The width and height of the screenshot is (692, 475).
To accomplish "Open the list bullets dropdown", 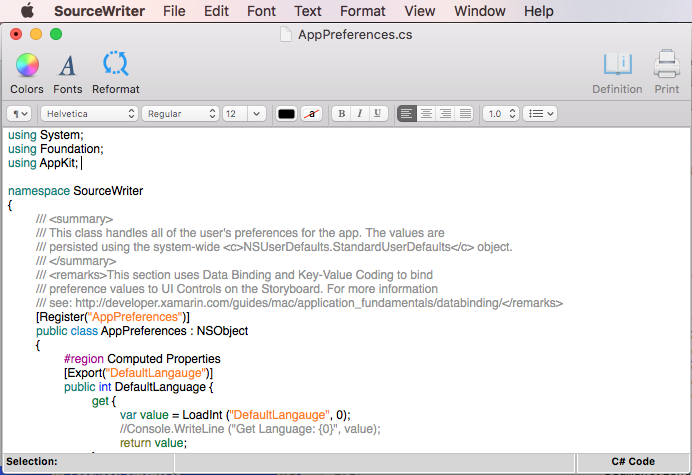I will coord(540,114).
